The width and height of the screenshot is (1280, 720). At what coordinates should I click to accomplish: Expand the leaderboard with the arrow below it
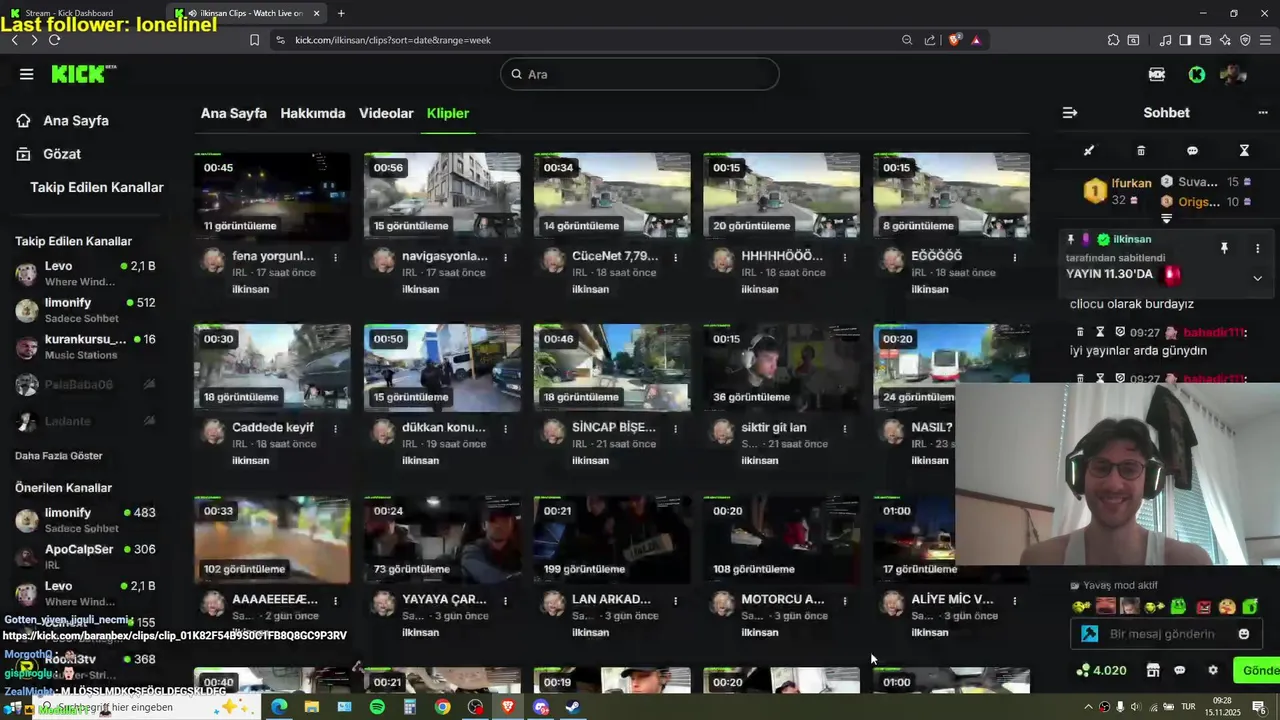pos(1166,218)
